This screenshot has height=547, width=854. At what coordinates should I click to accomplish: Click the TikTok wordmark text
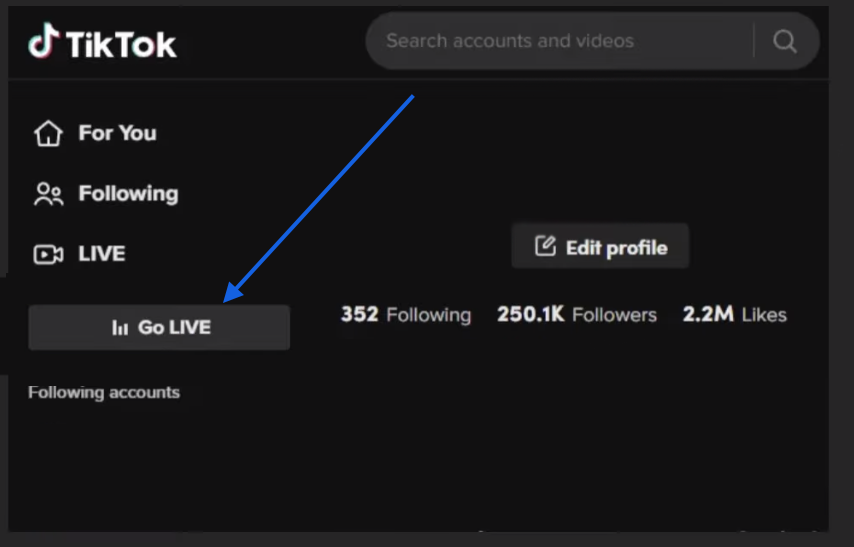[121, 43]
